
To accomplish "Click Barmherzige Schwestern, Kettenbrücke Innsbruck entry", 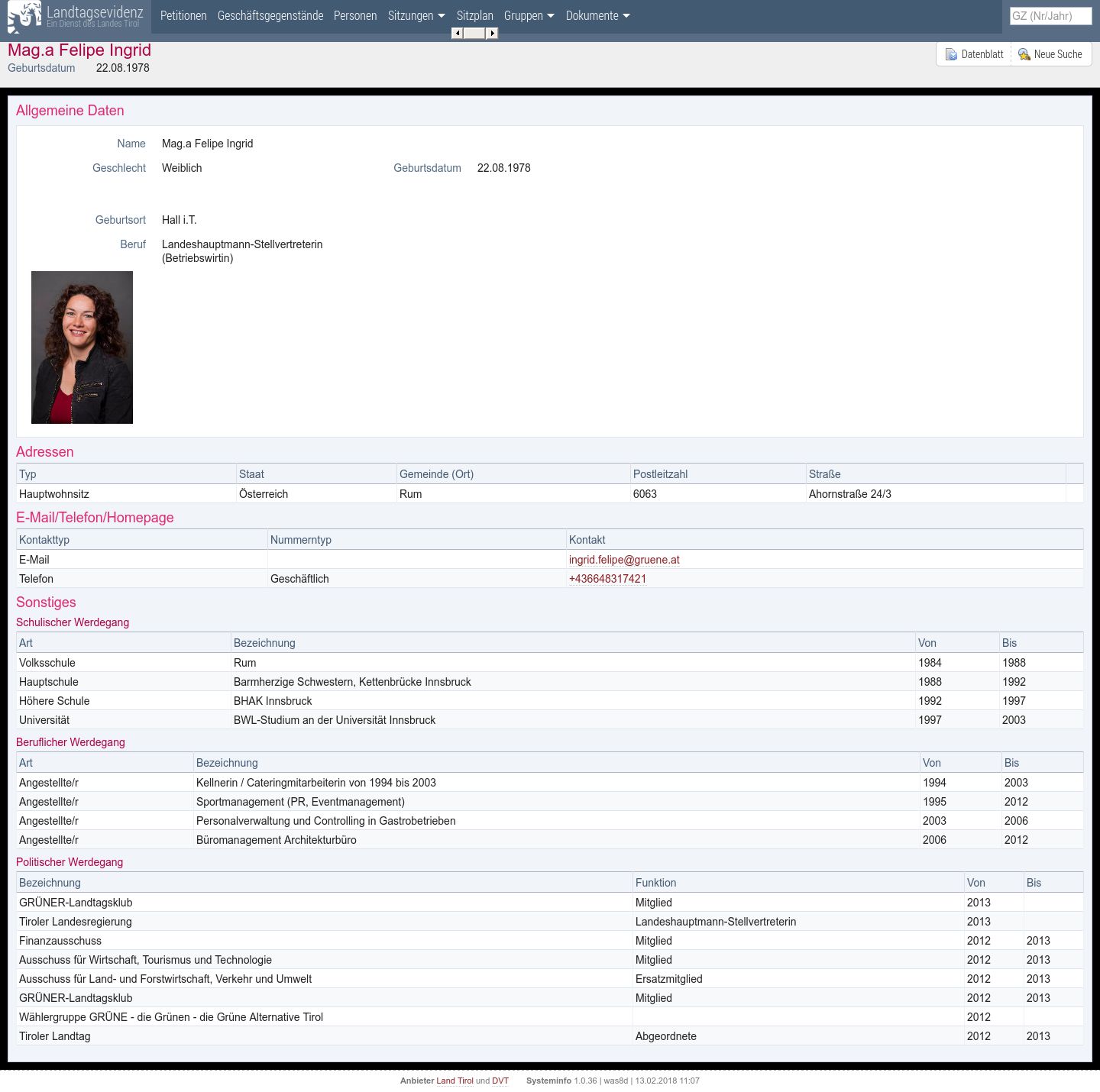I will click(x=352, y=682).
